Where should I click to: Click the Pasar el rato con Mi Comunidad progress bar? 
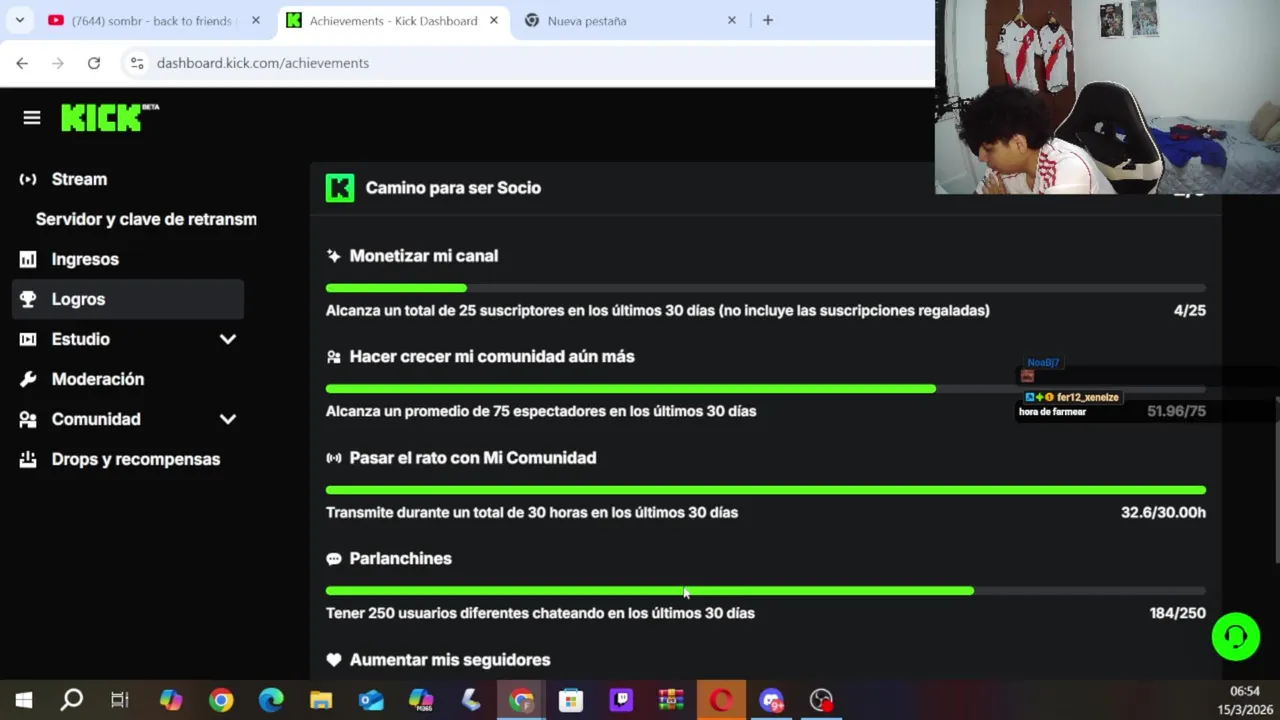point(766,490)
